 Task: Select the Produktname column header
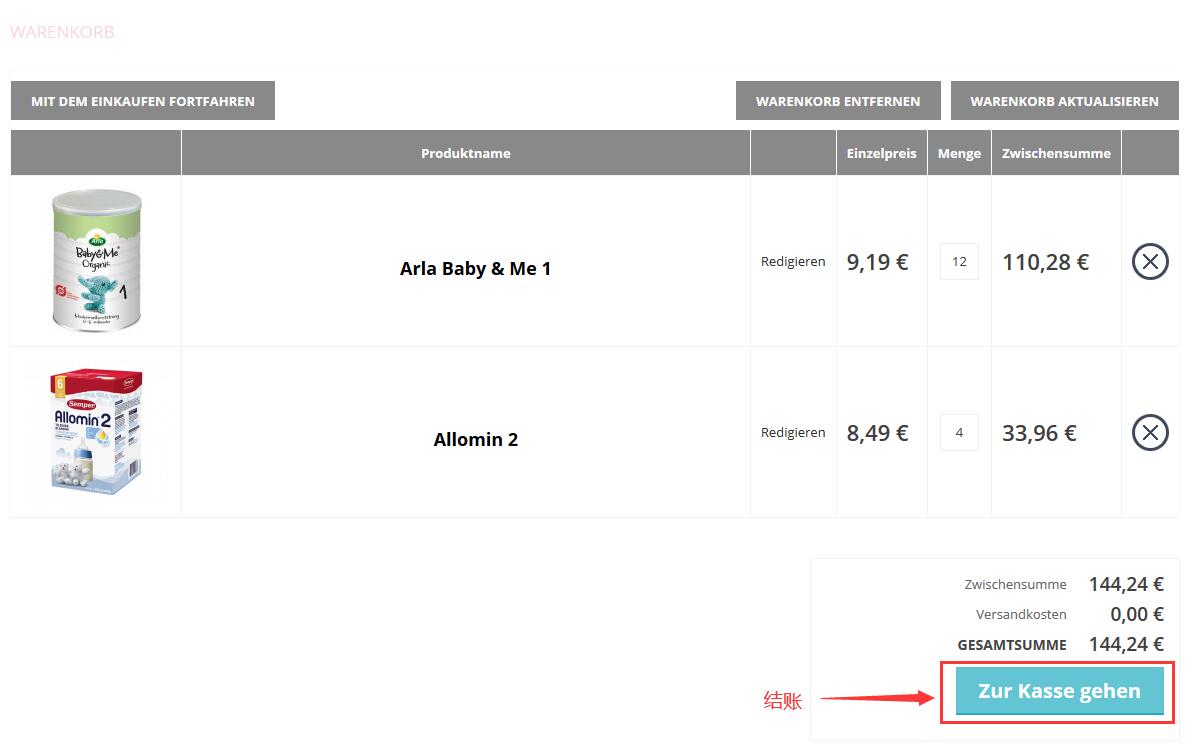[x=466, y=153]
